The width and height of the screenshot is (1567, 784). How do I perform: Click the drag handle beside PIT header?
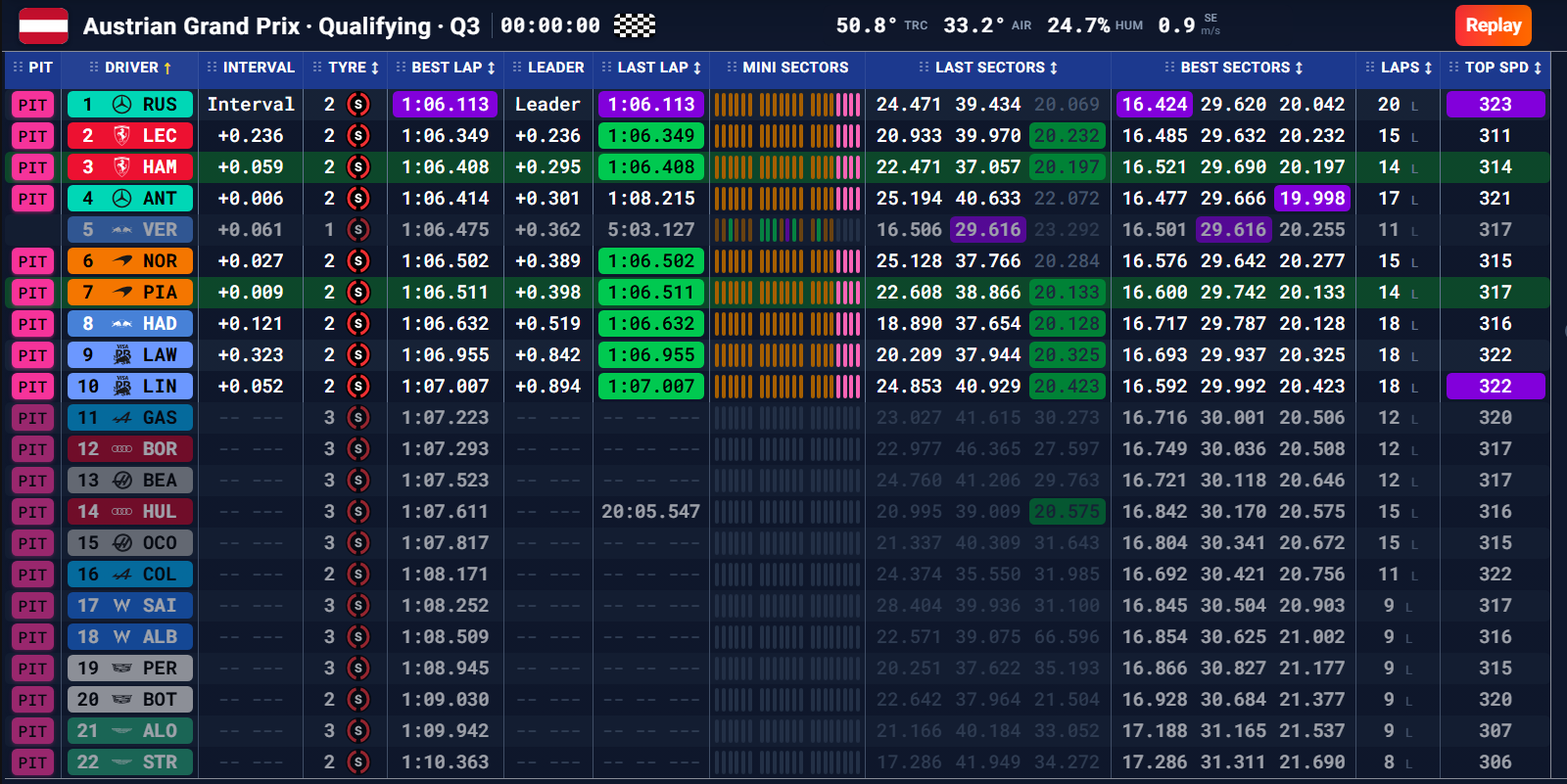tap(18, 68)
